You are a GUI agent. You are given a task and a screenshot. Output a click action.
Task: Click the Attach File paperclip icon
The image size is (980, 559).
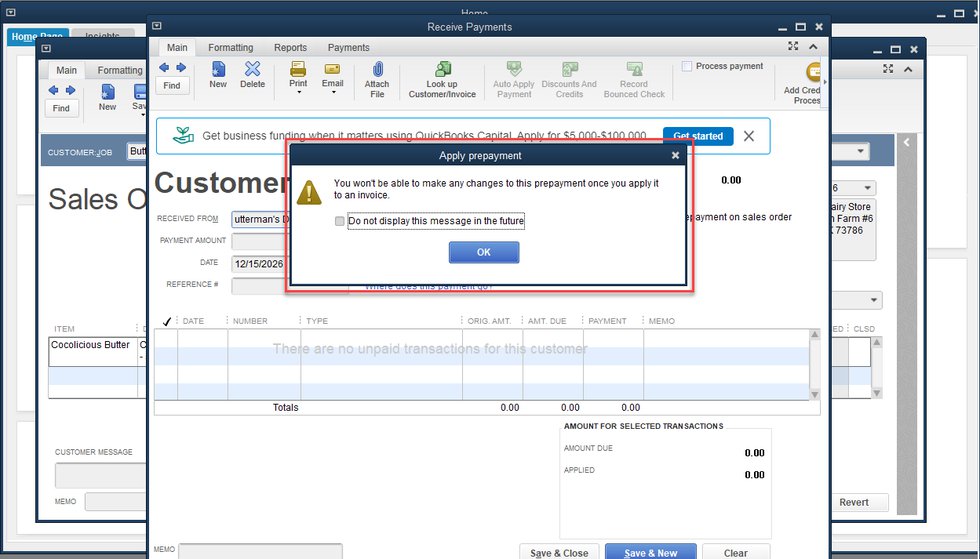pos(377,76)
